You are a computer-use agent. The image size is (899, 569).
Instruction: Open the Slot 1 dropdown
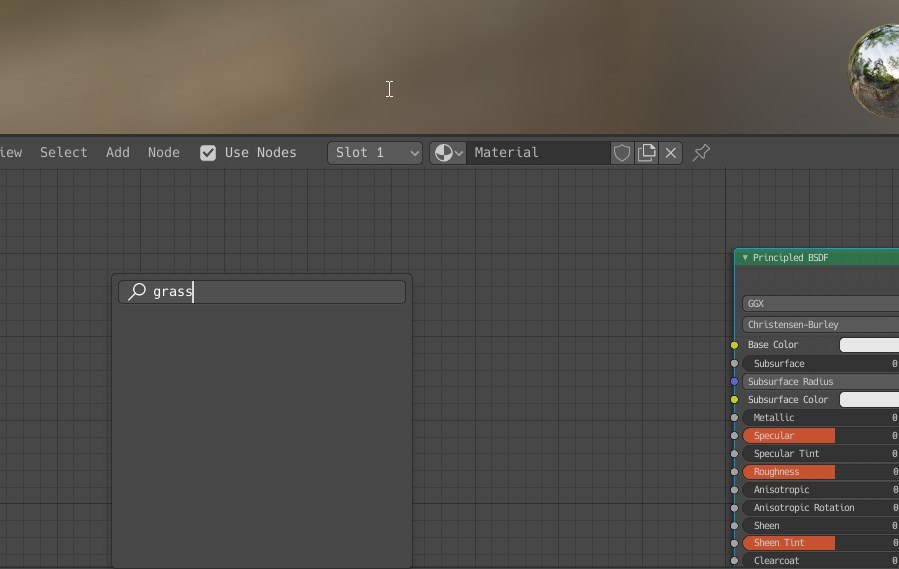tap(375, 153)
